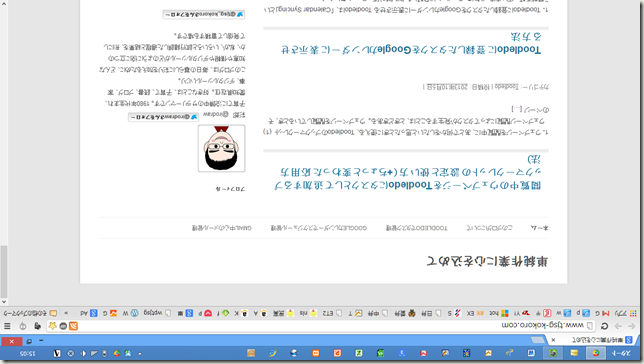Click the power-symbol extension icon
The height and width of the screenshot is (364, 644).
[x=23, y=326]
